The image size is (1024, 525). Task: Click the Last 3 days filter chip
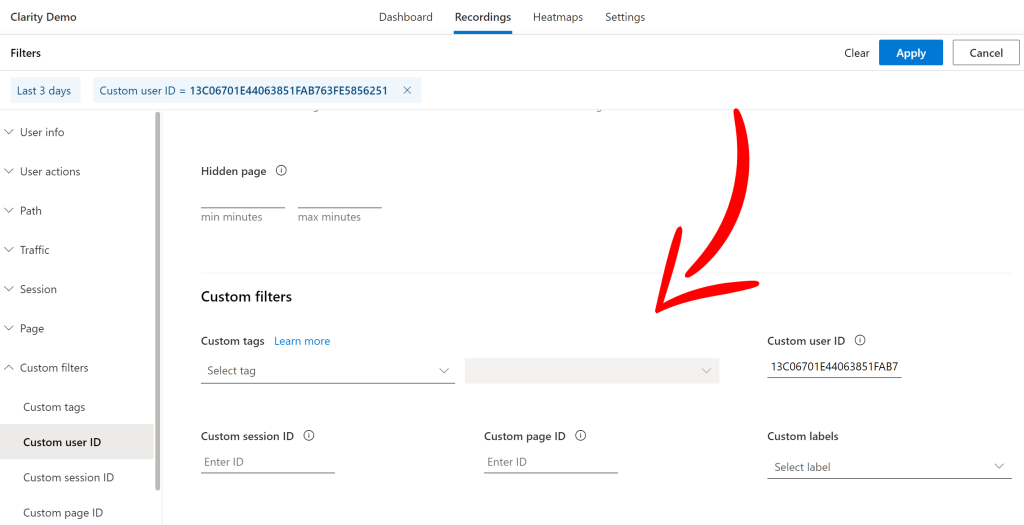pos(45,91)
